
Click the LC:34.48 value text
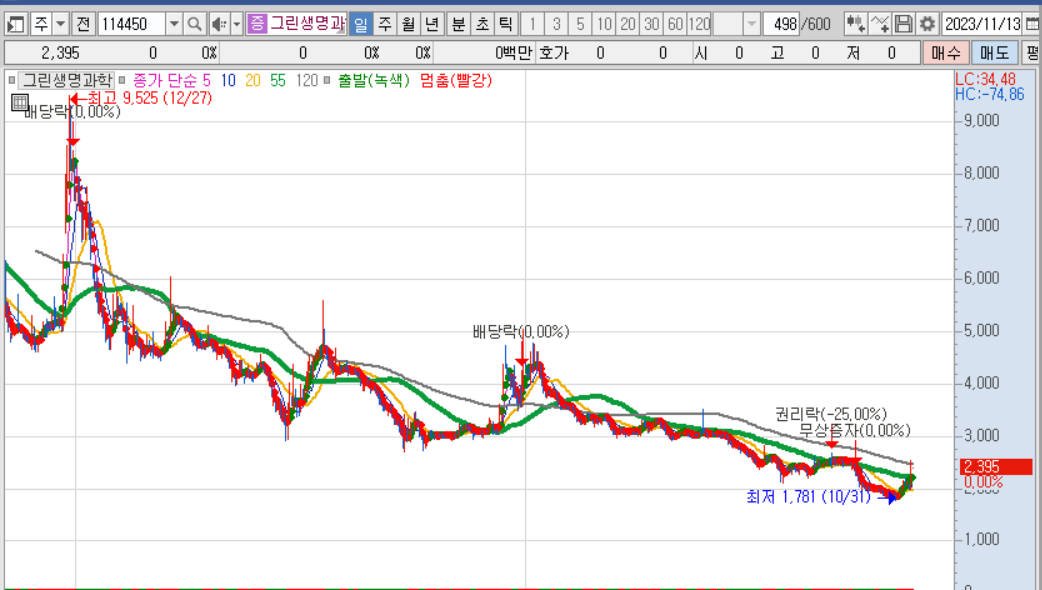pyautogui.click(x=985, y=79)
